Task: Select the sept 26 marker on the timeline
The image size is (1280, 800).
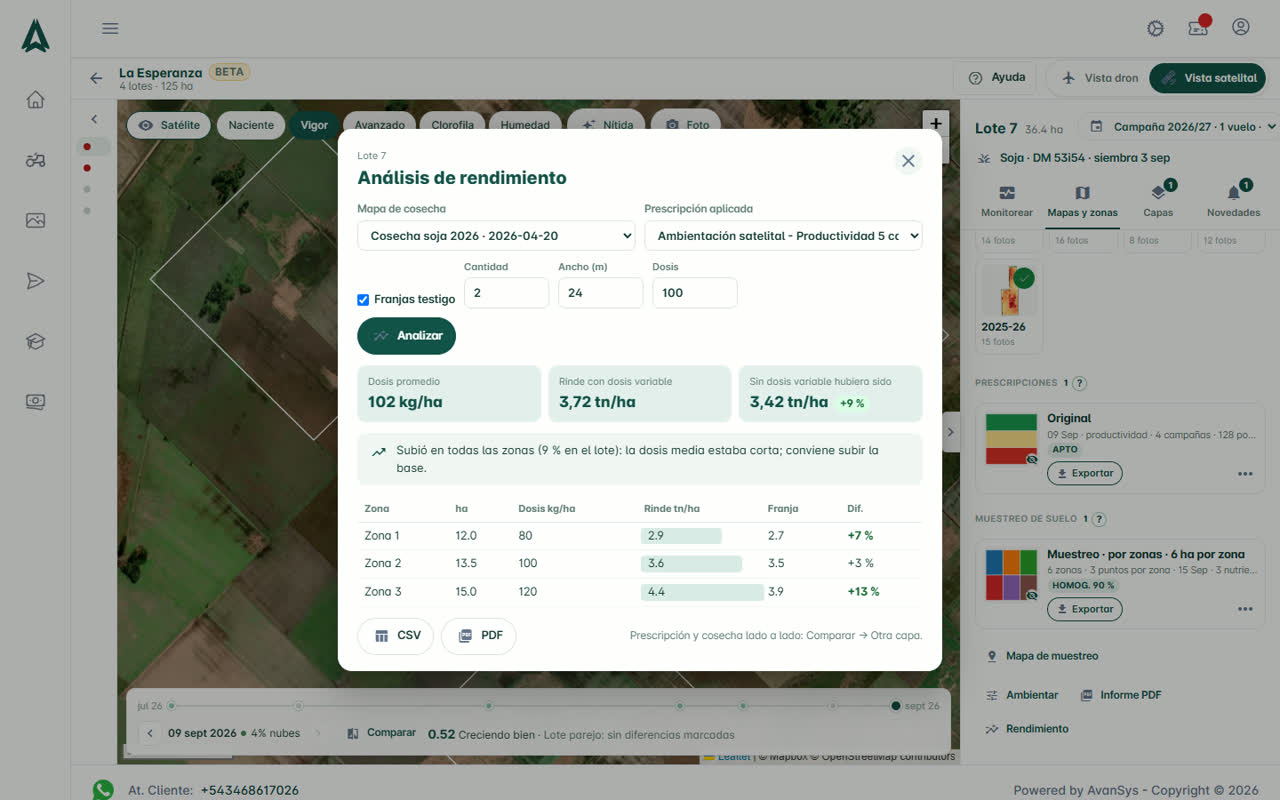Action: tap(896, 706)
